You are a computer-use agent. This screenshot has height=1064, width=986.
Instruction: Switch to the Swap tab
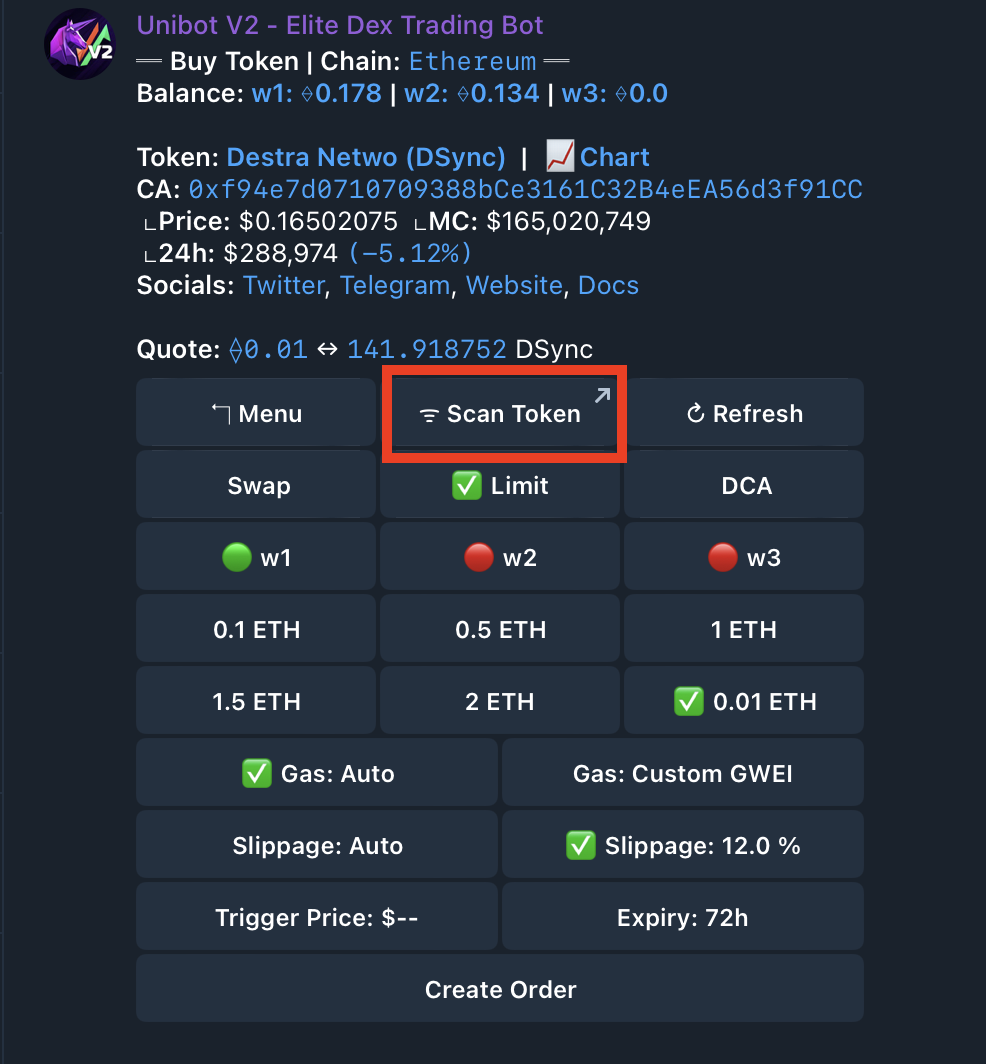[256, 486]
